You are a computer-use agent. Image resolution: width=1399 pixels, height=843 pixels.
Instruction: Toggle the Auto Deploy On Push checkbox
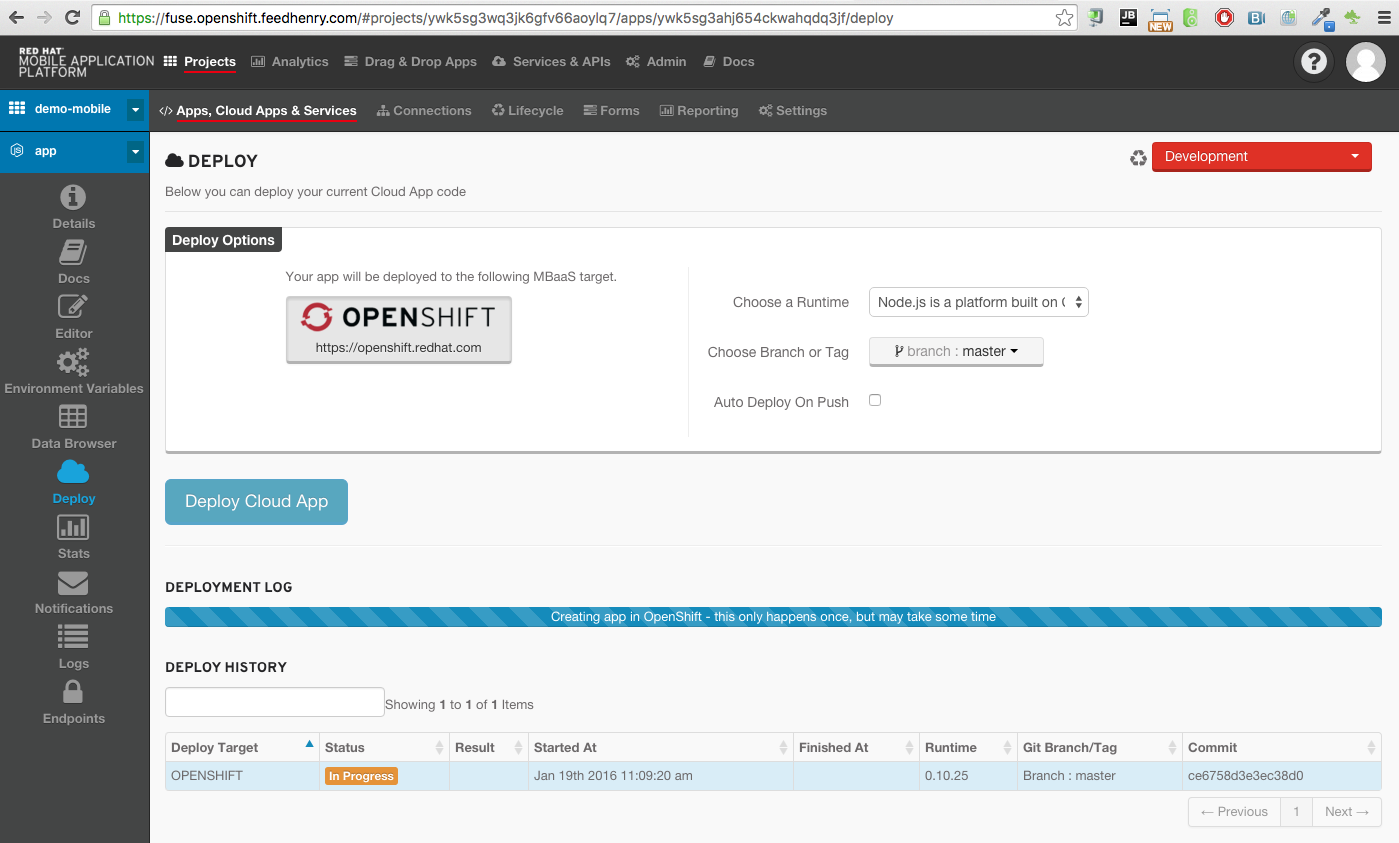coord(875,400)
